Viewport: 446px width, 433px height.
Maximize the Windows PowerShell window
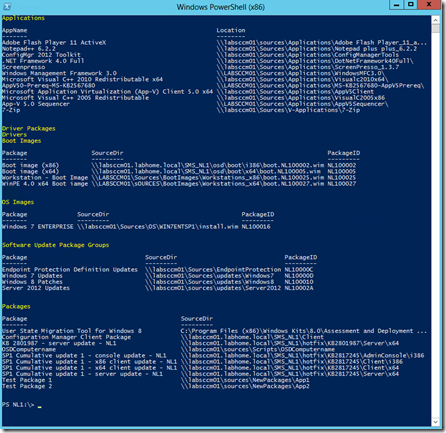coord(411,5)
